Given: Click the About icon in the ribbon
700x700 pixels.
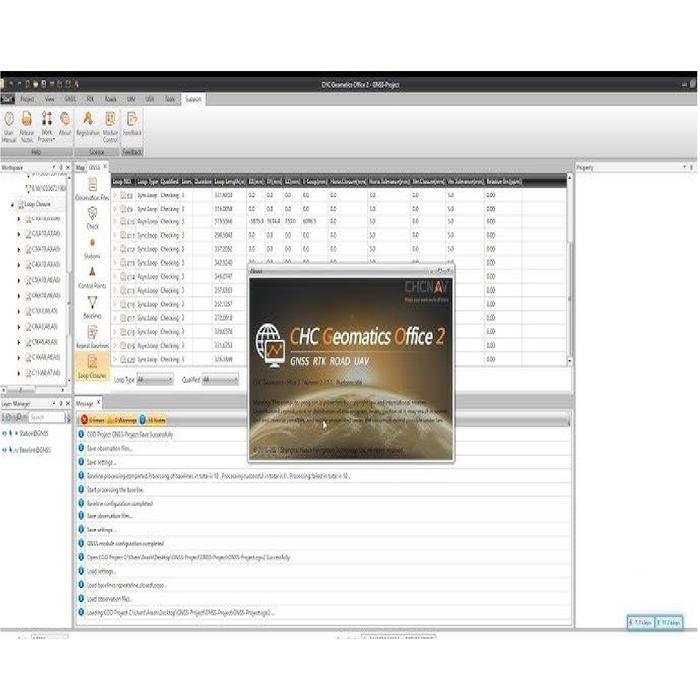Looking at the screenshot, I should pyautogui.click(x=65, y=124).
